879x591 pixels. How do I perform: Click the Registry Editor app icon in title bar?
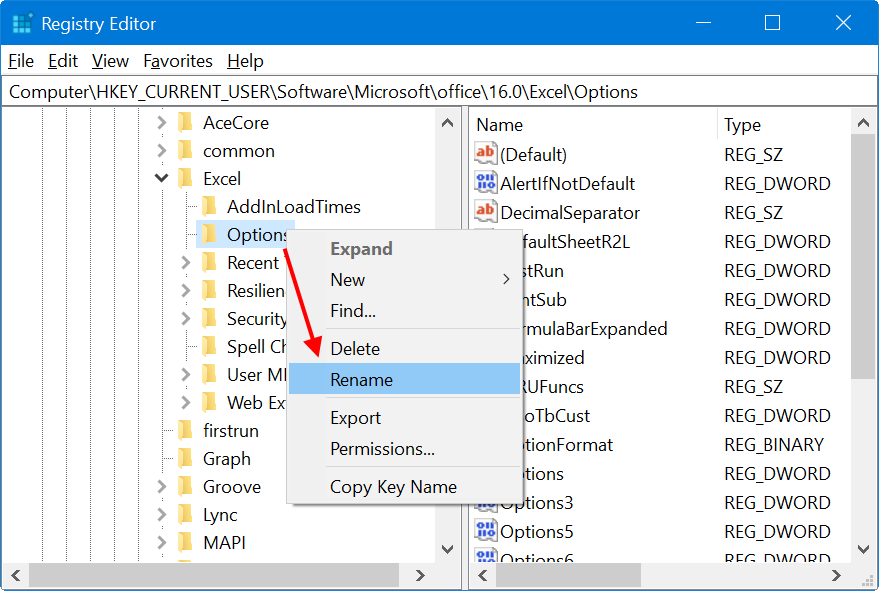22,23
